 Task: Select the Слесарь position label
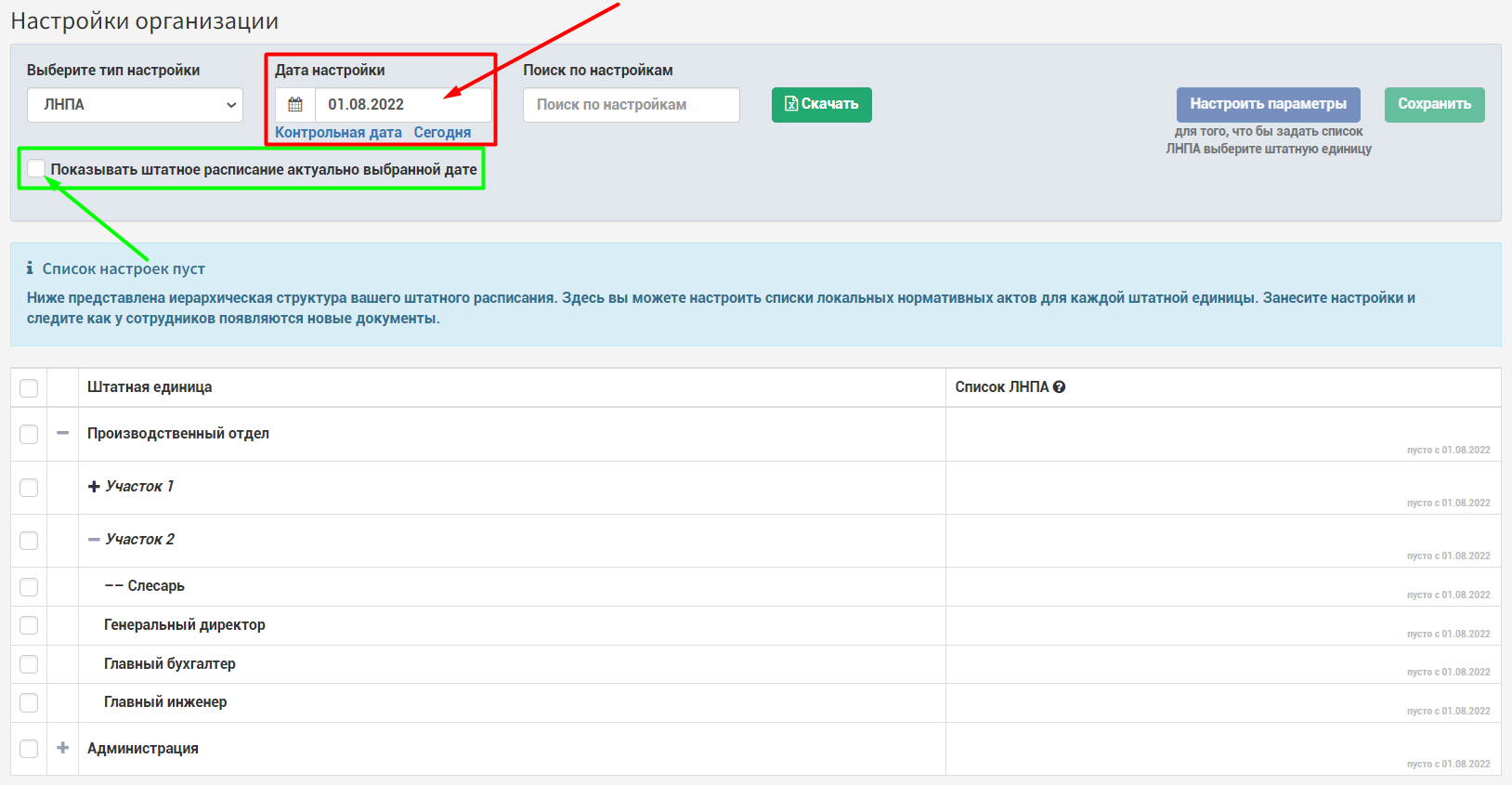(x=156, y=586)
